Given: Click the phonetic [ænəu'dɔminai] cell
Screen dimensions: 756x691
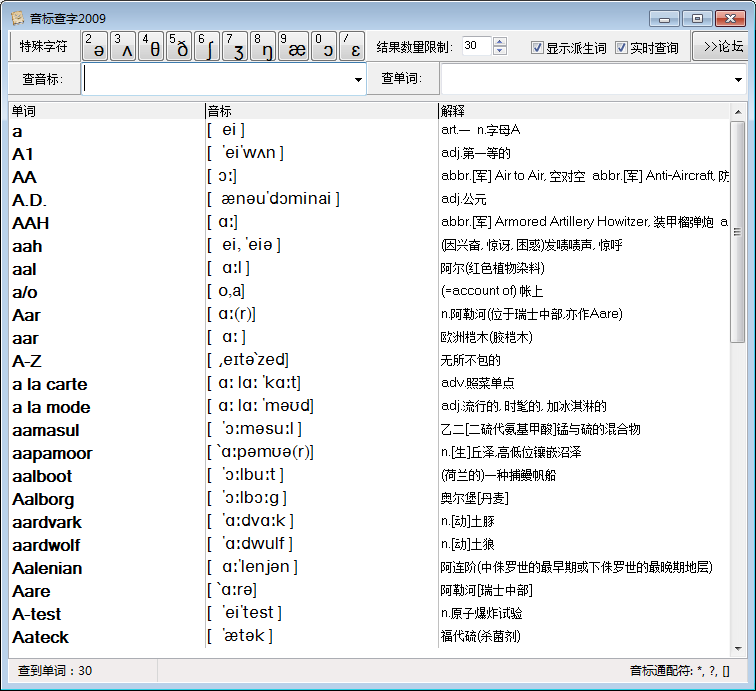Looking at the screenshot, I should coord(273,199).
